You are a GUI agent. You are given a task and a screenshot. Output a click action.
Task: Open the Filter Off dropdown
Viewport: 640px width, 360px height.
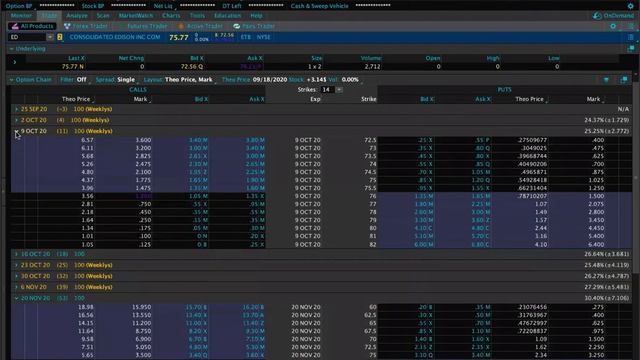[82, 80]
